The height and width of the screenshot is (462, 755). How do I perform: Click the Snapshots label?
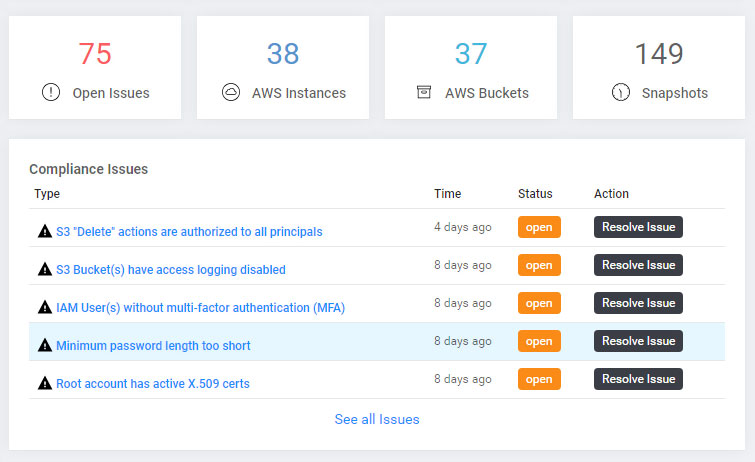(x=675, y=93)
